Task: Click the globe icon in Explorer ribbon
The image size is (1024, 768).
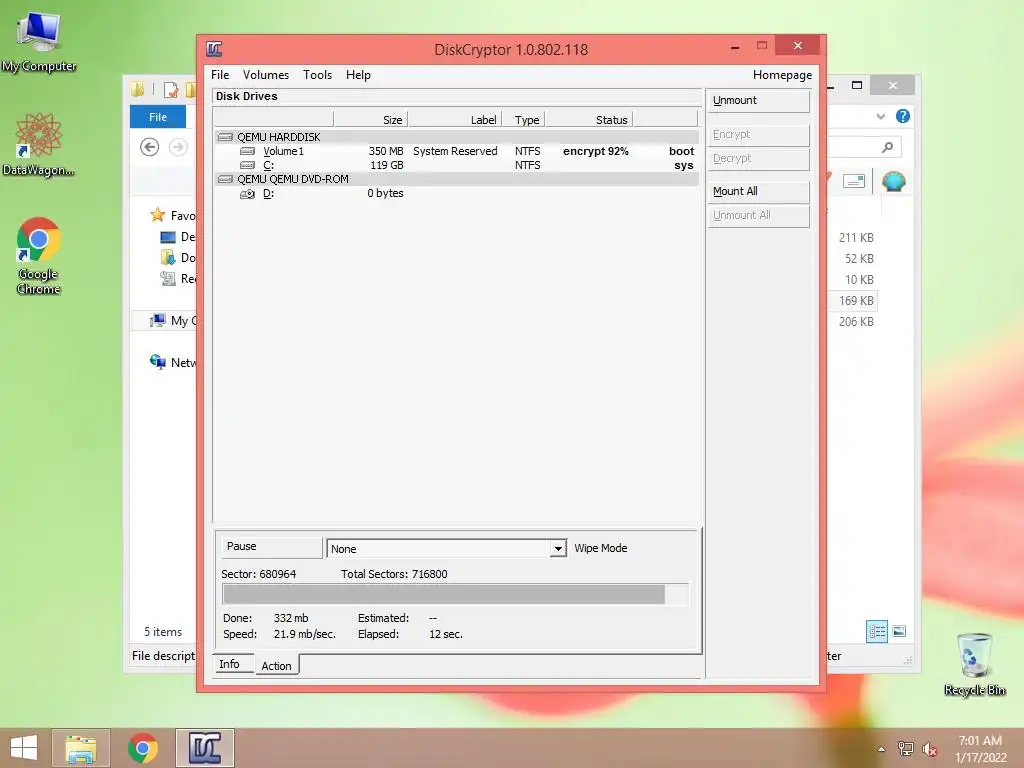Action: pos(893,181)
